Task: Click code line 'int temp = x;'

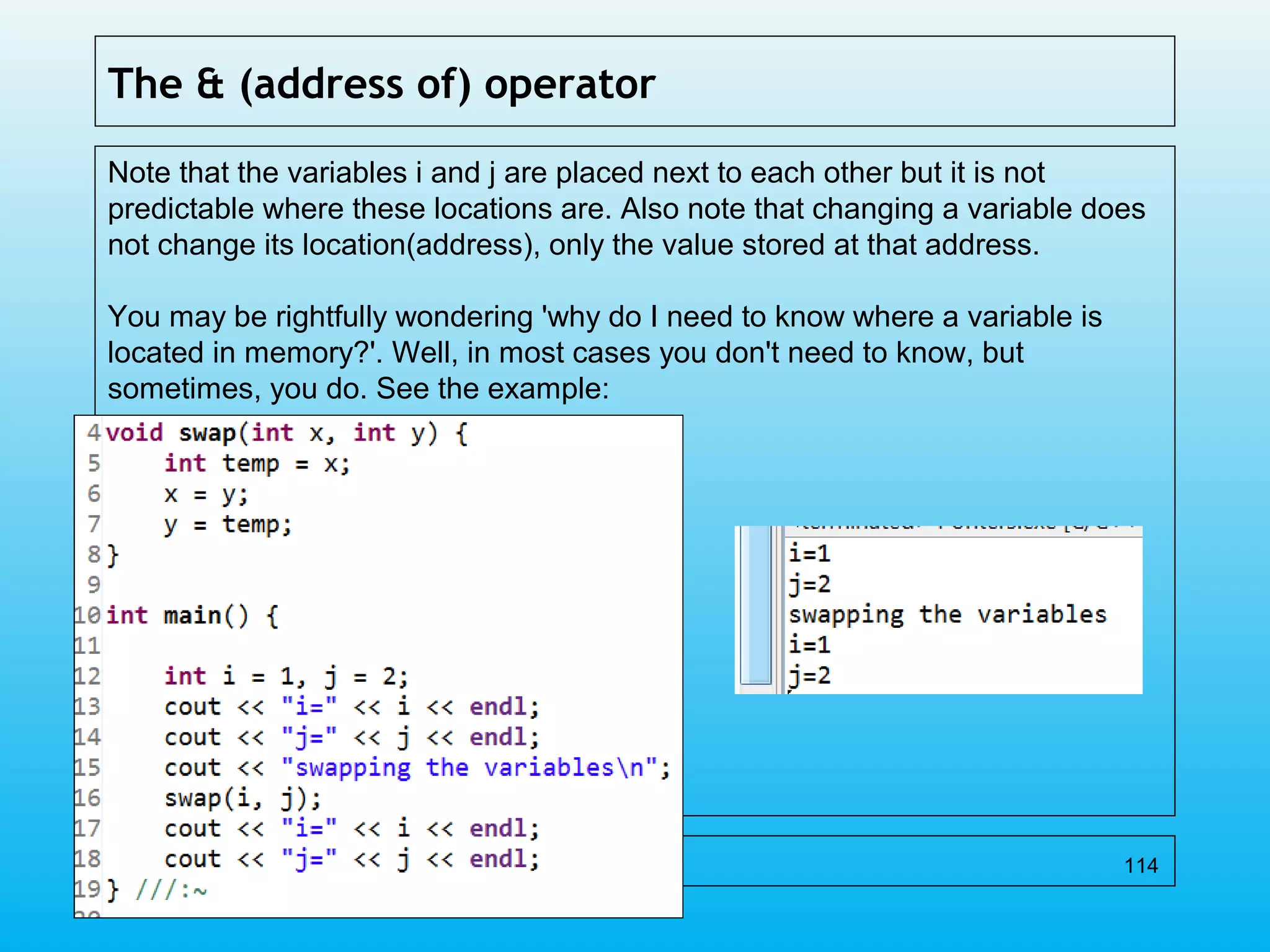Action: [x=257, y=464]
